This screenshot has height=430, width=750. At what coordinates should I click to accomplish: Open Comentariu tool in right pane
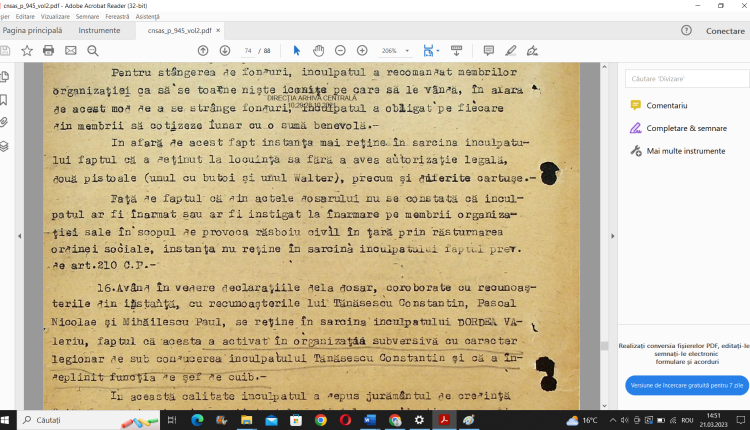click(666, 105)
